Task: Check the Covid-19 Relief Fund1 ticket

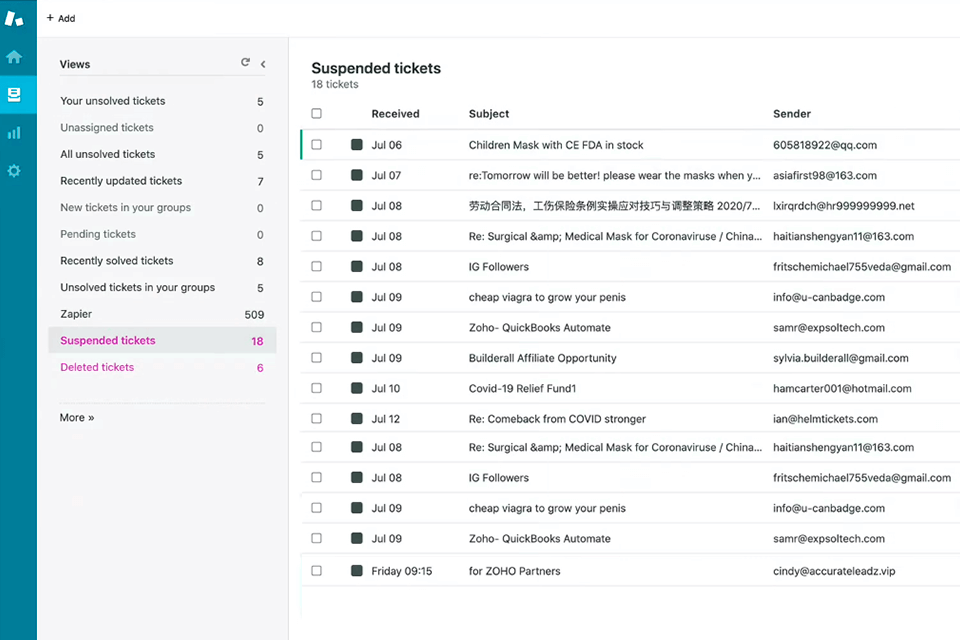Action: point(317,388)
